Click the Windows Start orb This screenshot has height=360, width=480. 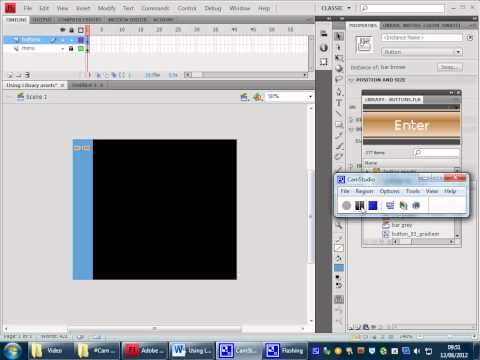[13, 350]
